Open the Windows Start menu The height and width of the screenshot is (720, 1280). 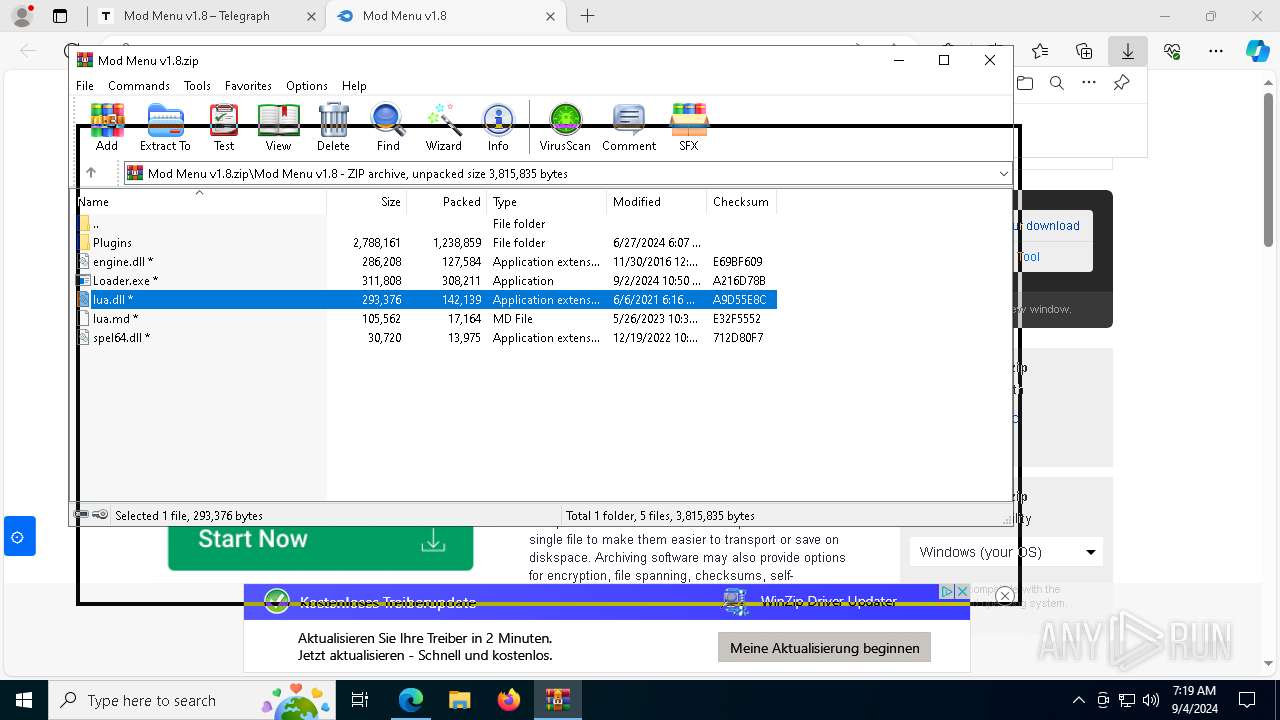point(23,700)
